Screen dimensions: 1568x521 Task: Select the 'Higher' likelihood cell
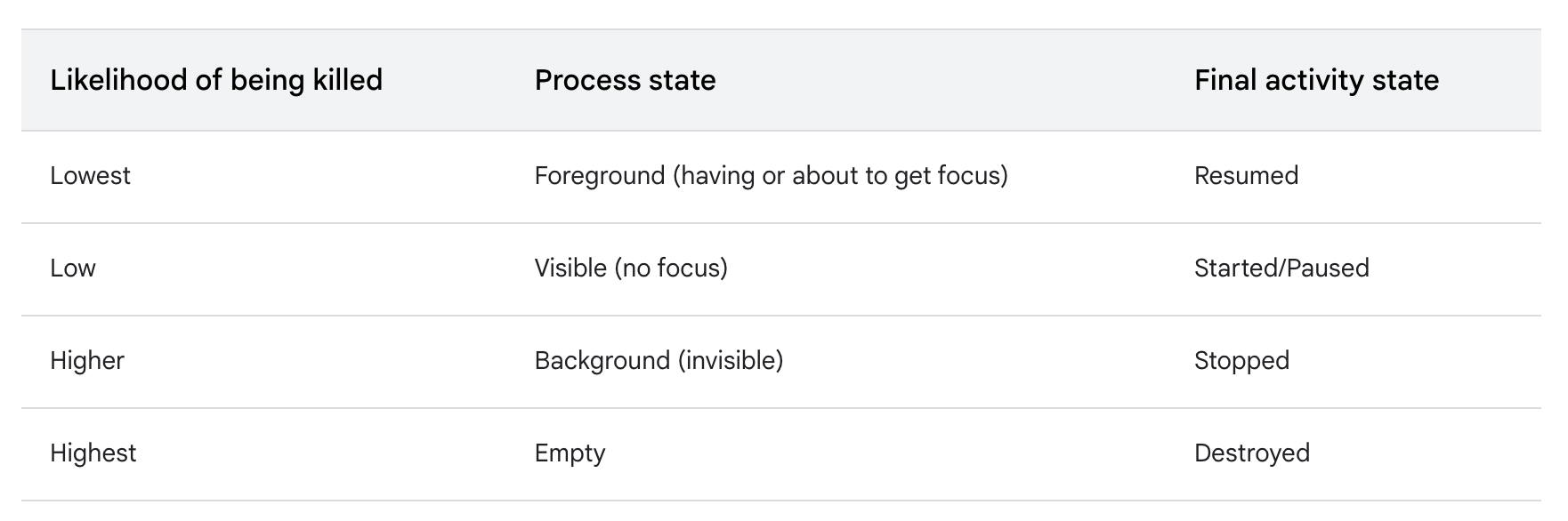click(x=87, y=360)
